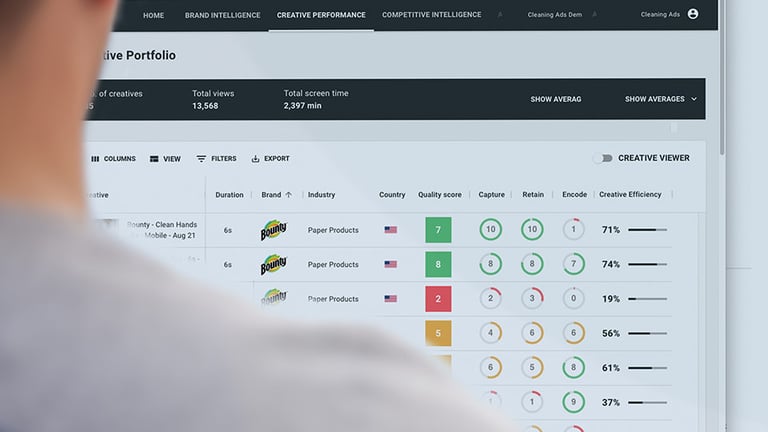Click Encode ring 1 in 71% row
The width and height of the screenshot is (768, 432).
tap(574, 229)
